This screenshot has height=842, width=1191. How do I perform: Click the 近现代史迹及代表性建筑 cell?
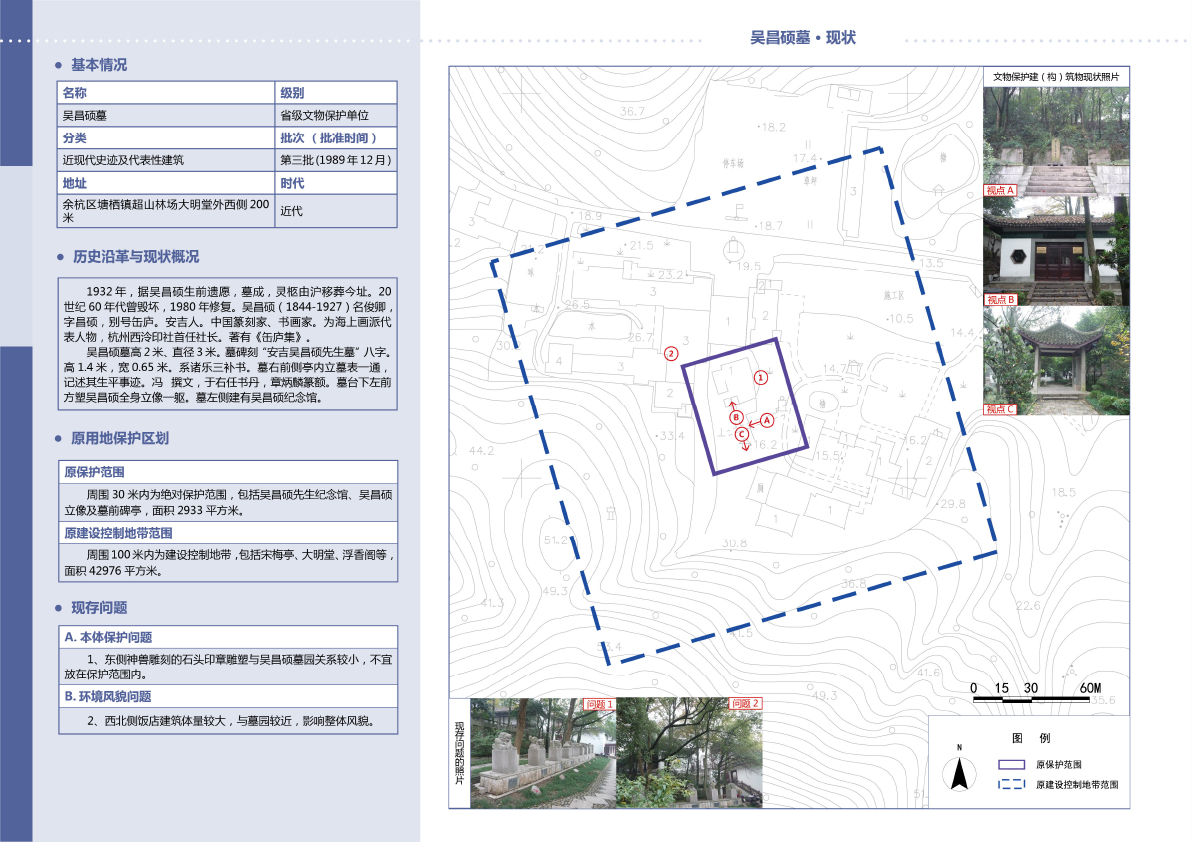(x=166, y=160)
